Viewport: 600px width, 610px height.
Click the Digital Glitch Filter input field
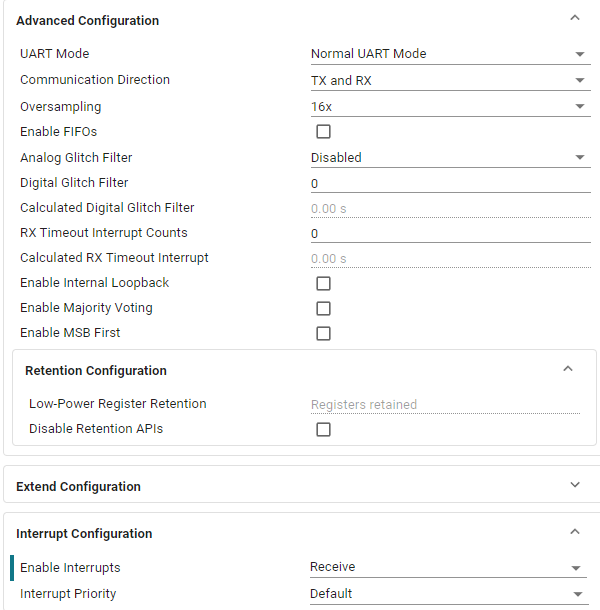tap(449, 184)
